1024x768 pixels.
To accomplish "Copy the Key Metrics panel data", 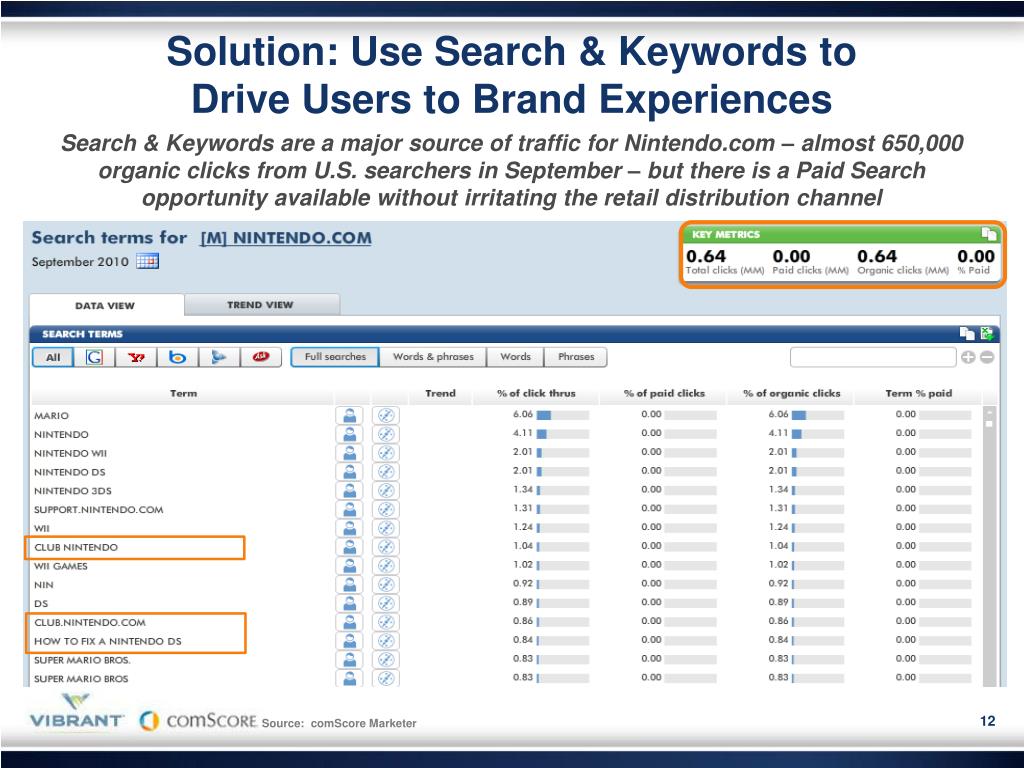I will point(989,233).
